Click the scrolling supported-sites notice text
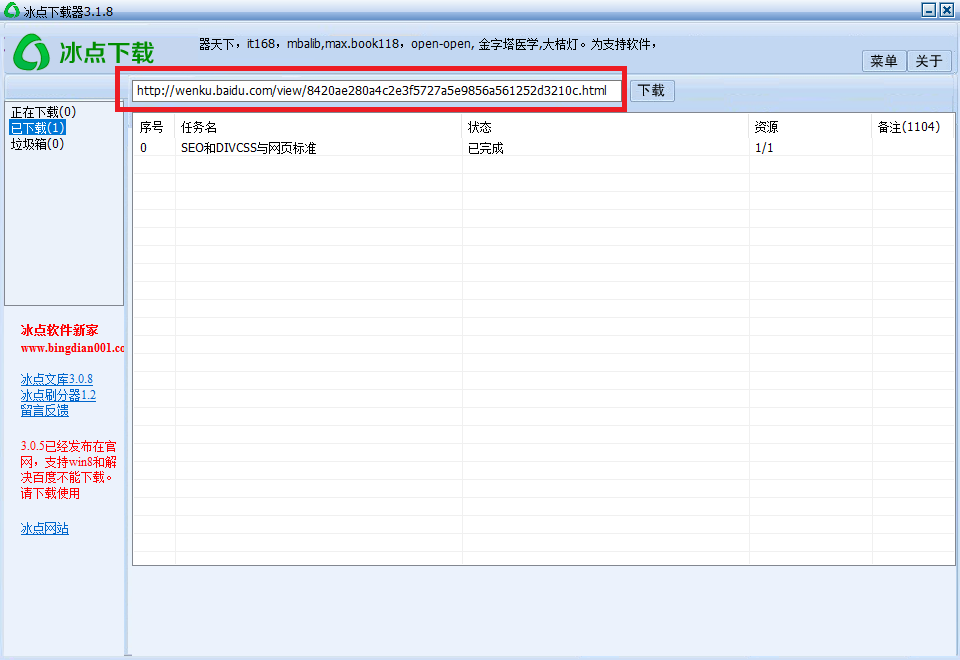This screenshot has height=660, width=960. tap(428, 44)
